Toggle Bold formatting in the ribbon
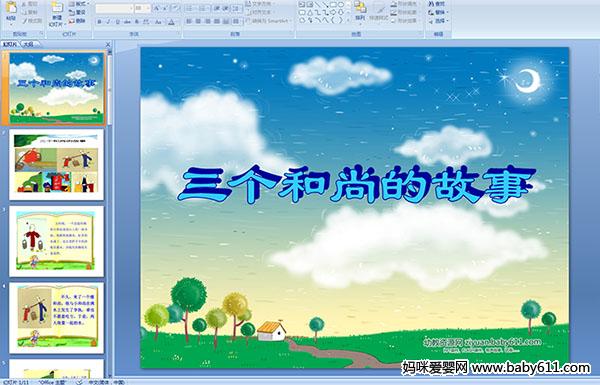Viewport: 600px width, 385px height. 99,22
